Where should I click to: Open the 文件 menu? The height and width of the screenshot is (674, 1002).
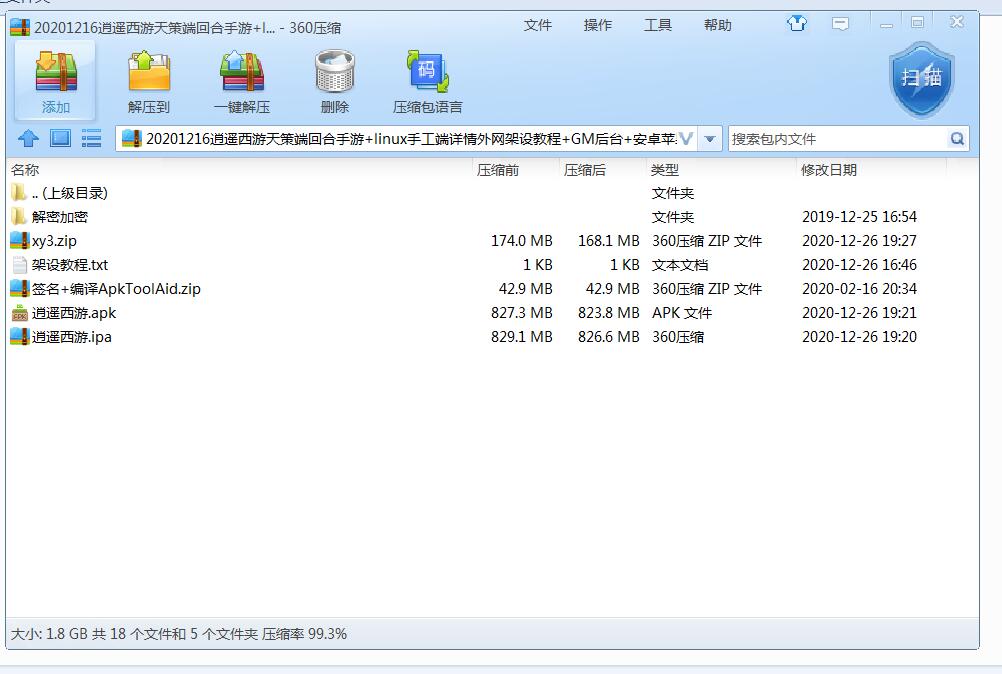click(x=538, y=25)
